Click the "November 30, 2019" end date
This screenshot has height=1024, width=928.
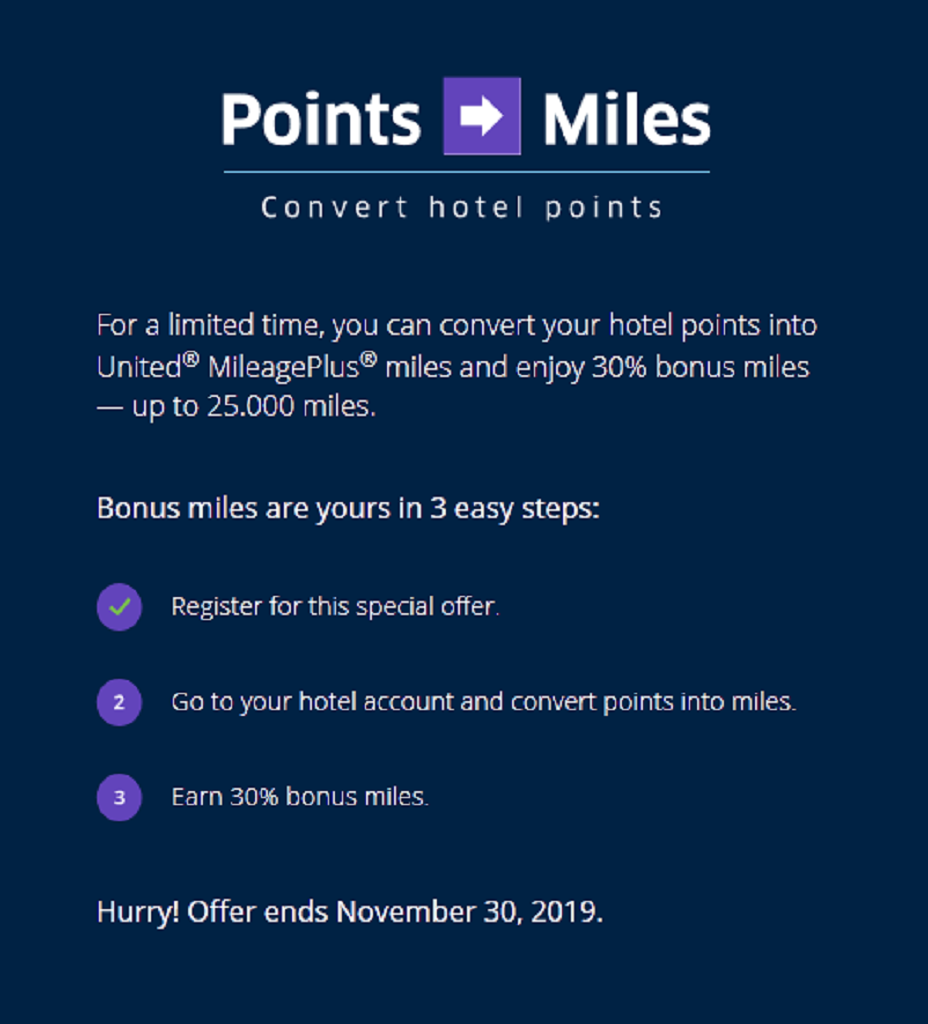[468, 912]
